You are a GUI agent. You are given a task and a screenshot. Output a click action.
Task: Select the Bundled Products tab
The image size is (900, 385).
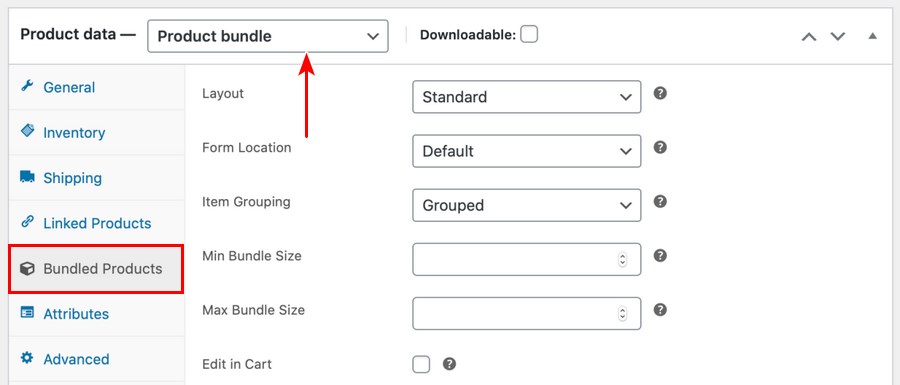tap(96, 269)
